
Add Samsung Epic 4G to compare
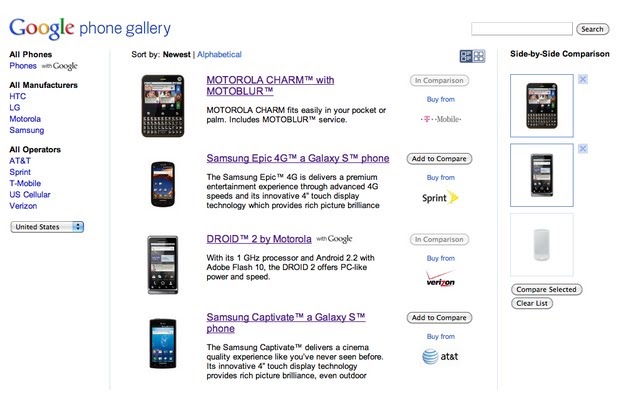click(439, 159)
